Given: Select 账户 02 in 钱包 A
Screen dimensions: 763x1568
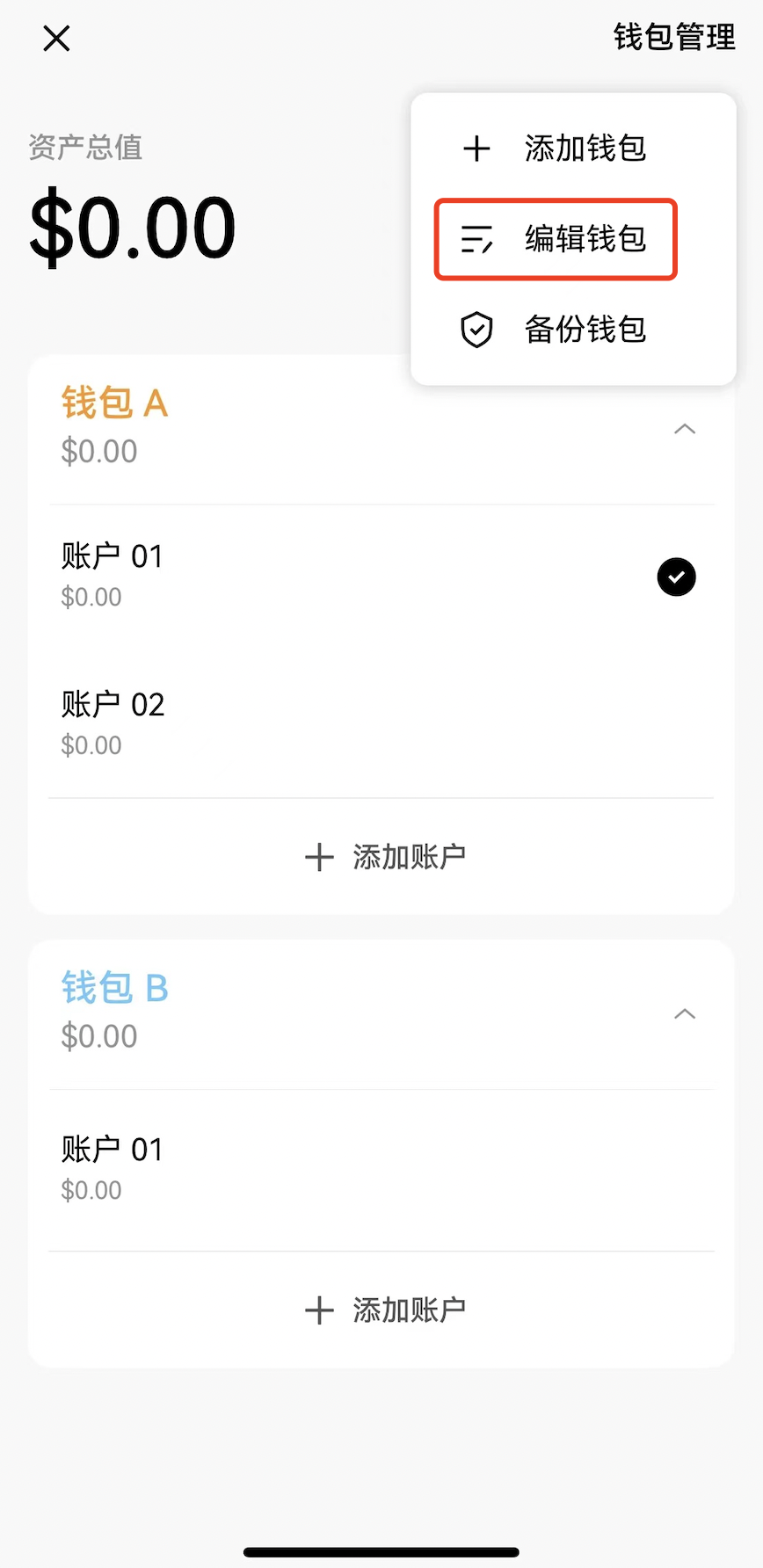Looking at the screenshot, I should pos(381,724).
